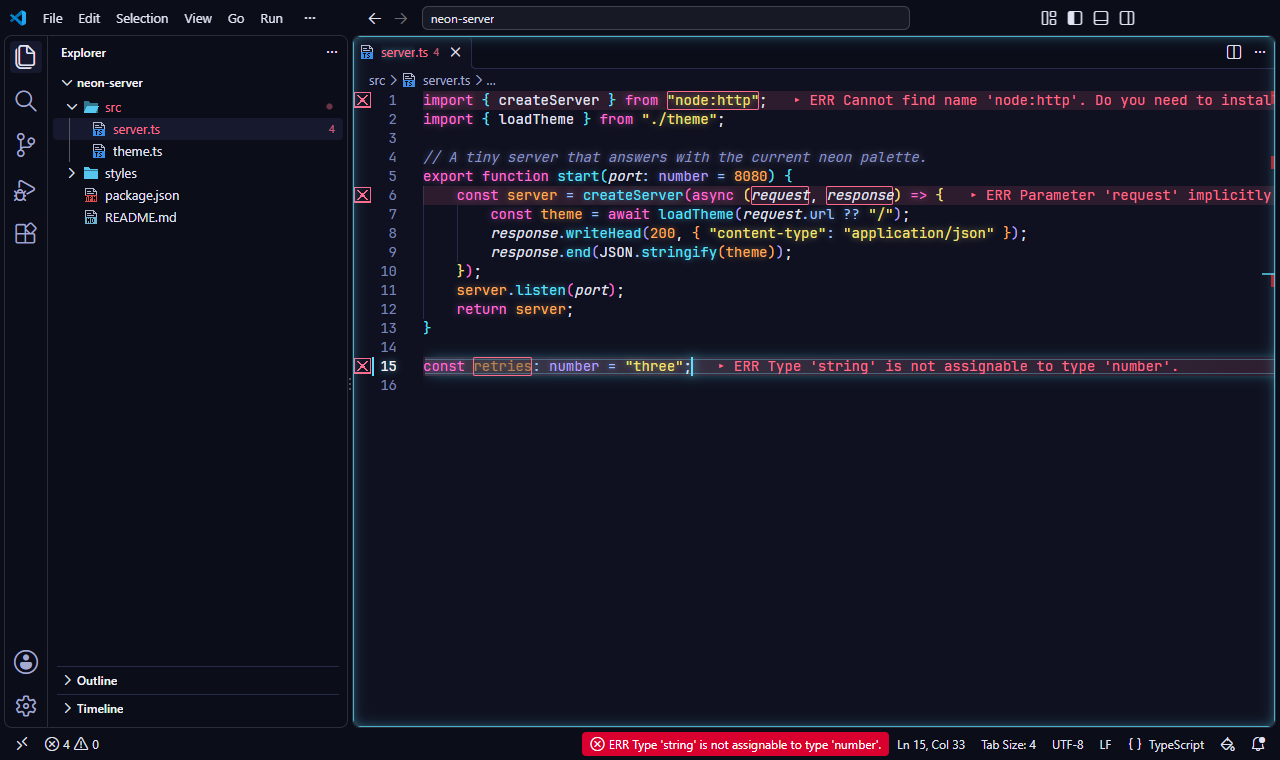The width and height of the screenshot is (1280, 760).
Task: Open Explorer Views and More Actions ellipsis
Action: pyautogui.click(x=332, y=53)
